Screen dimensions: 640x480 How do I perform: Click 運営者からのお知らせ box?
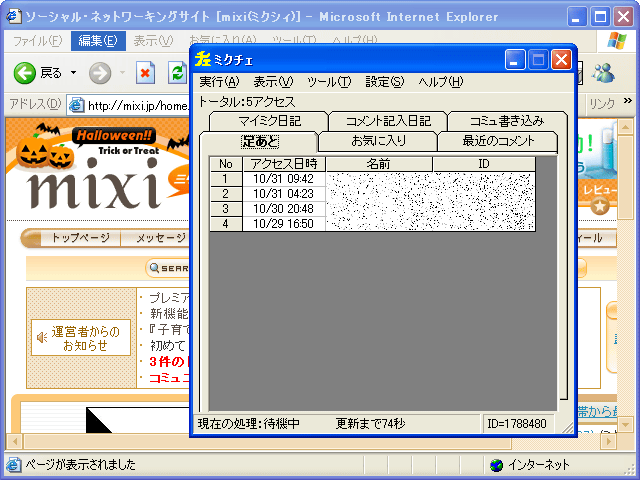click(81, 338)
